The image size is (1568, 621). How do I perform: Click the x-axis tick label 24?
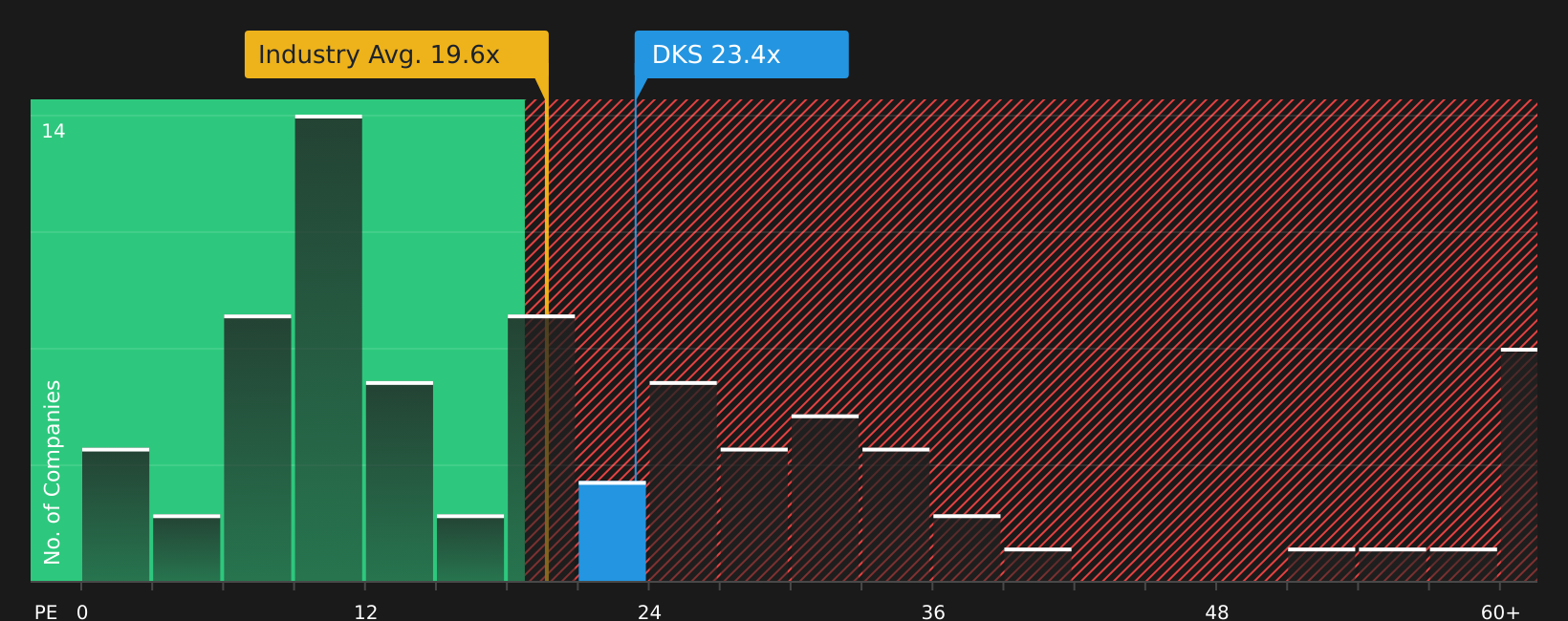coord(649,612)
